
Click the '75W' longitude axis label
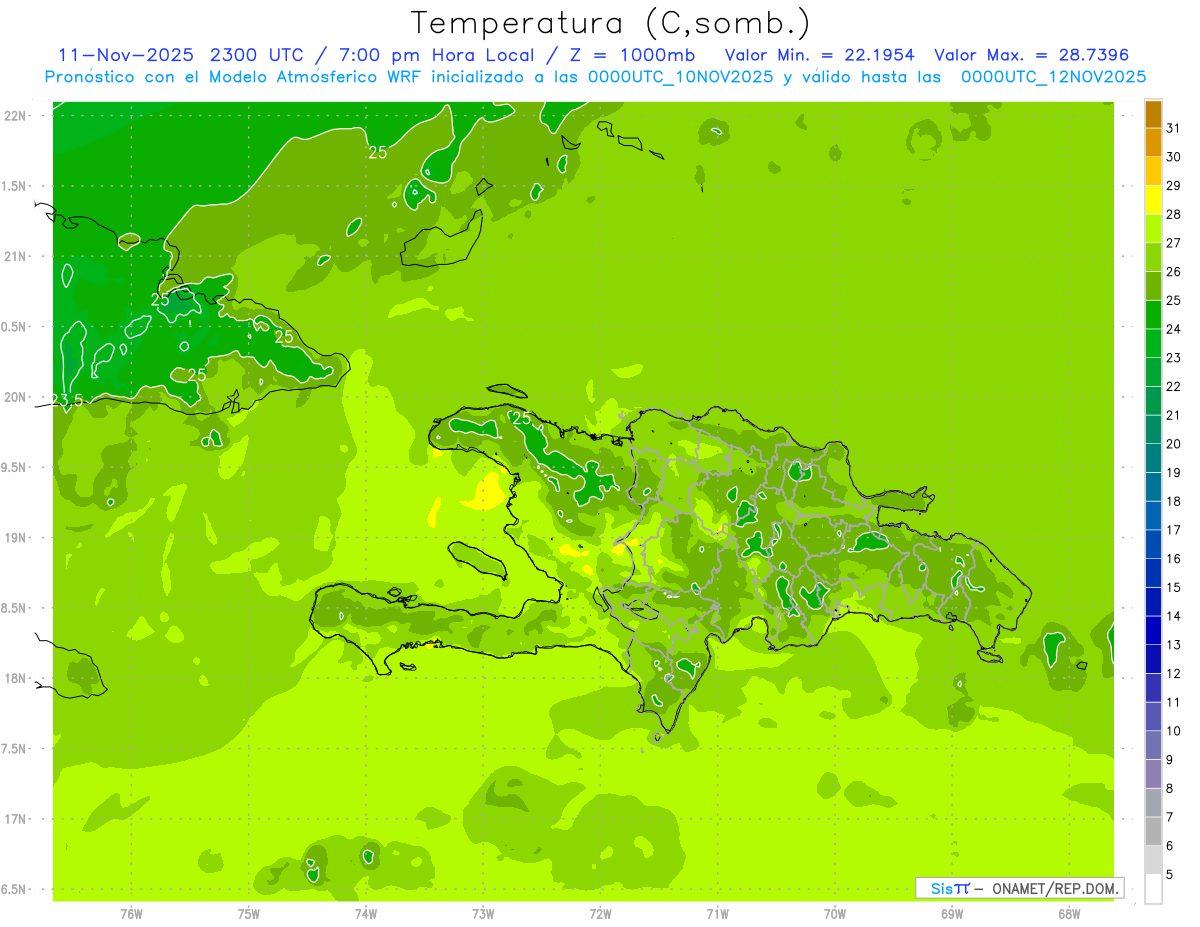point(249,914)
